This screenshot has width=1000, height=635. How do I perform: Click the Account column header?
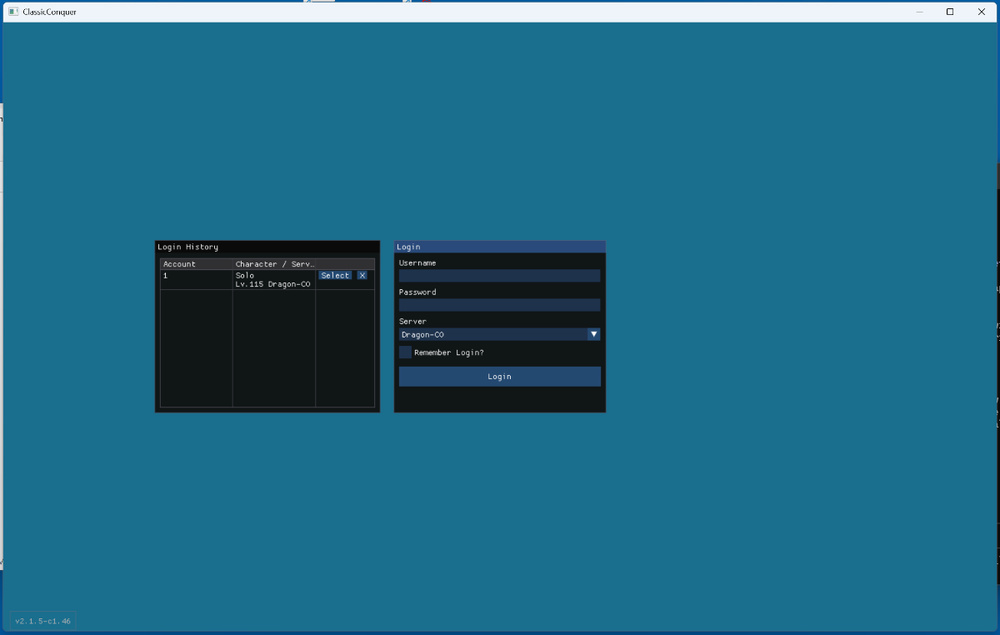[180, 263]
